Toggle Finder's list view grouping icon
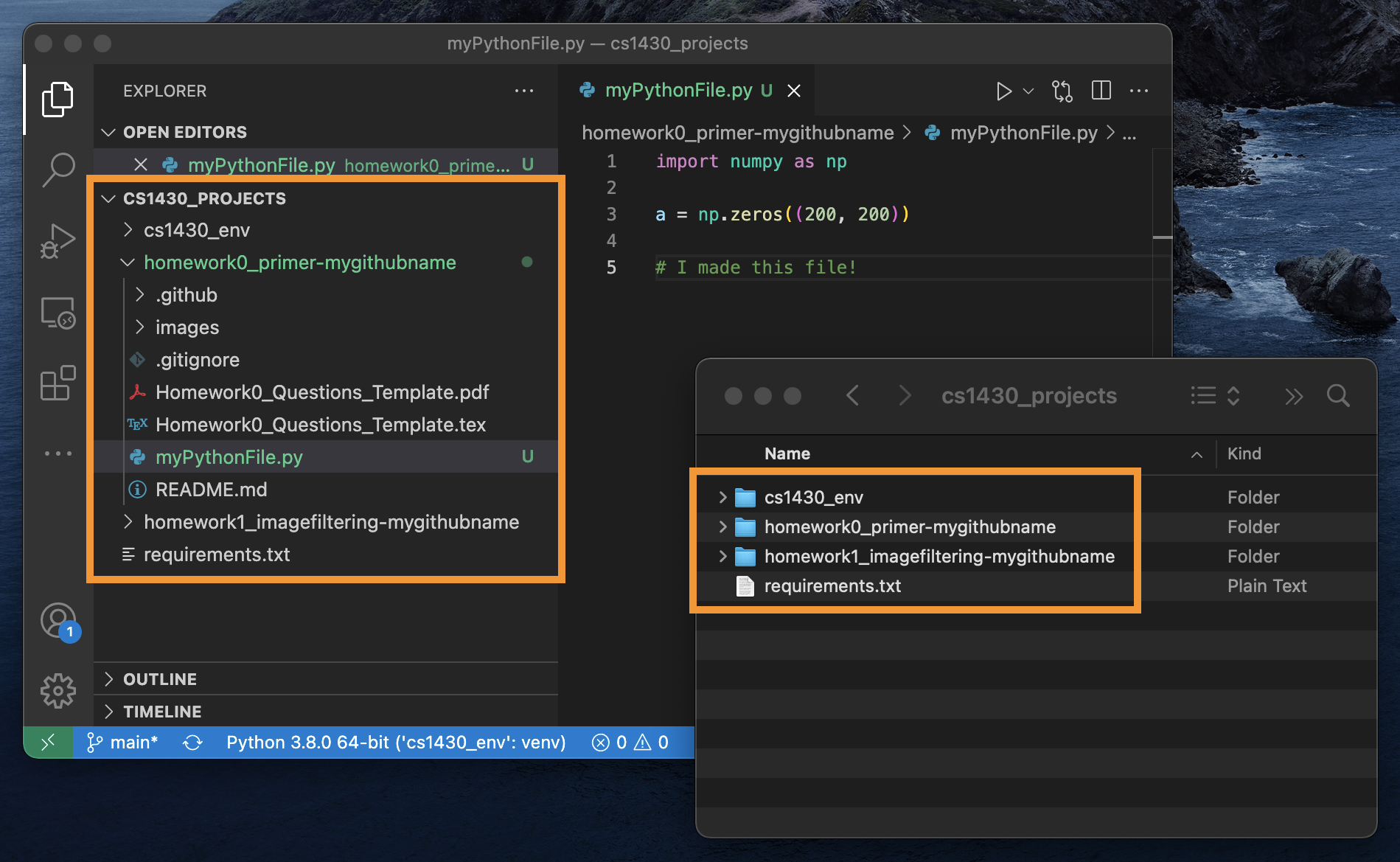The height and width of the screenshot is (862, 1400). [x=1202, y=396]
